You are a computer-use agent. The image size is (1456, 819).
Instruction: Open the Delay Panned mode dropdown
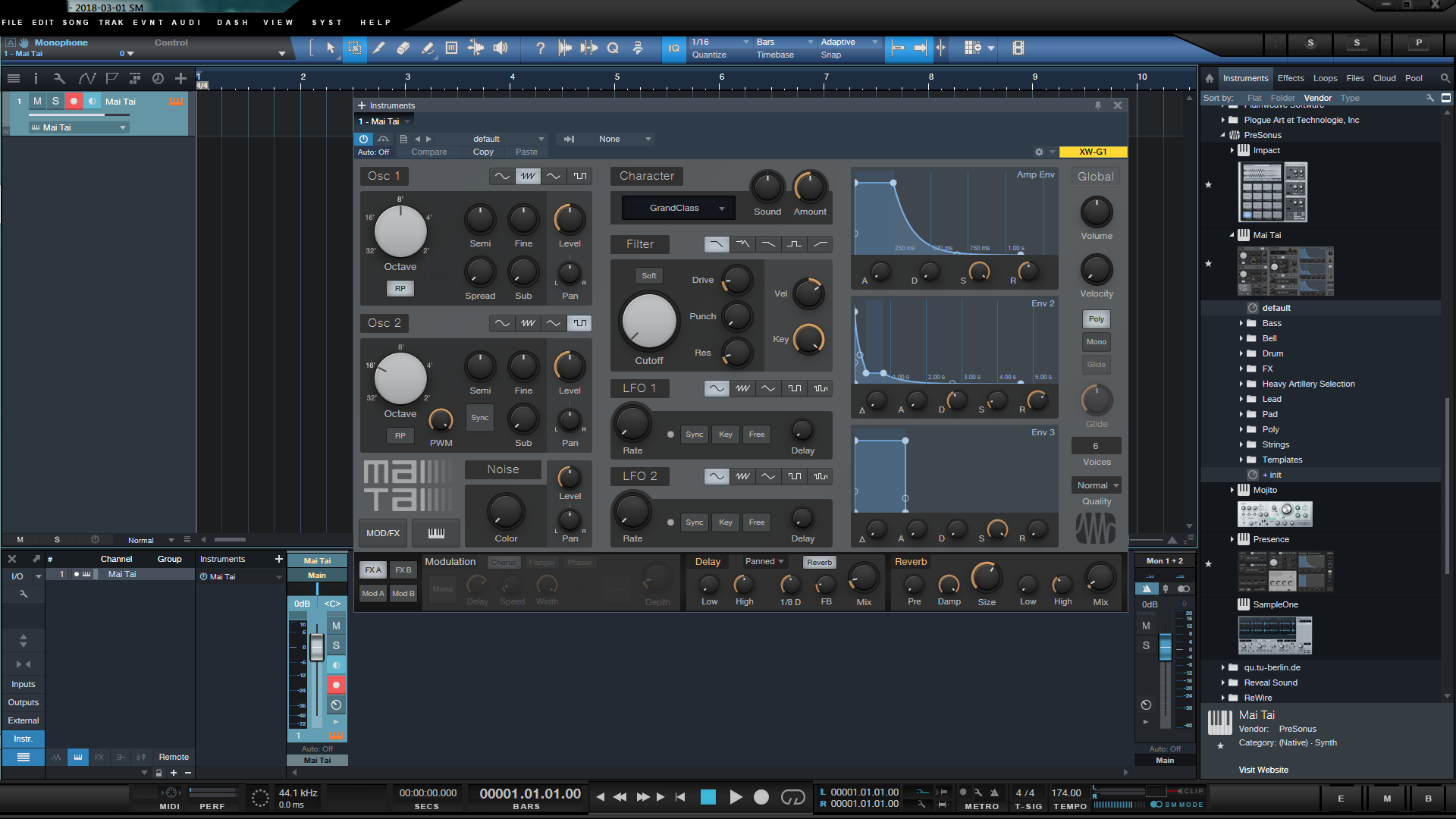(764, 562)
